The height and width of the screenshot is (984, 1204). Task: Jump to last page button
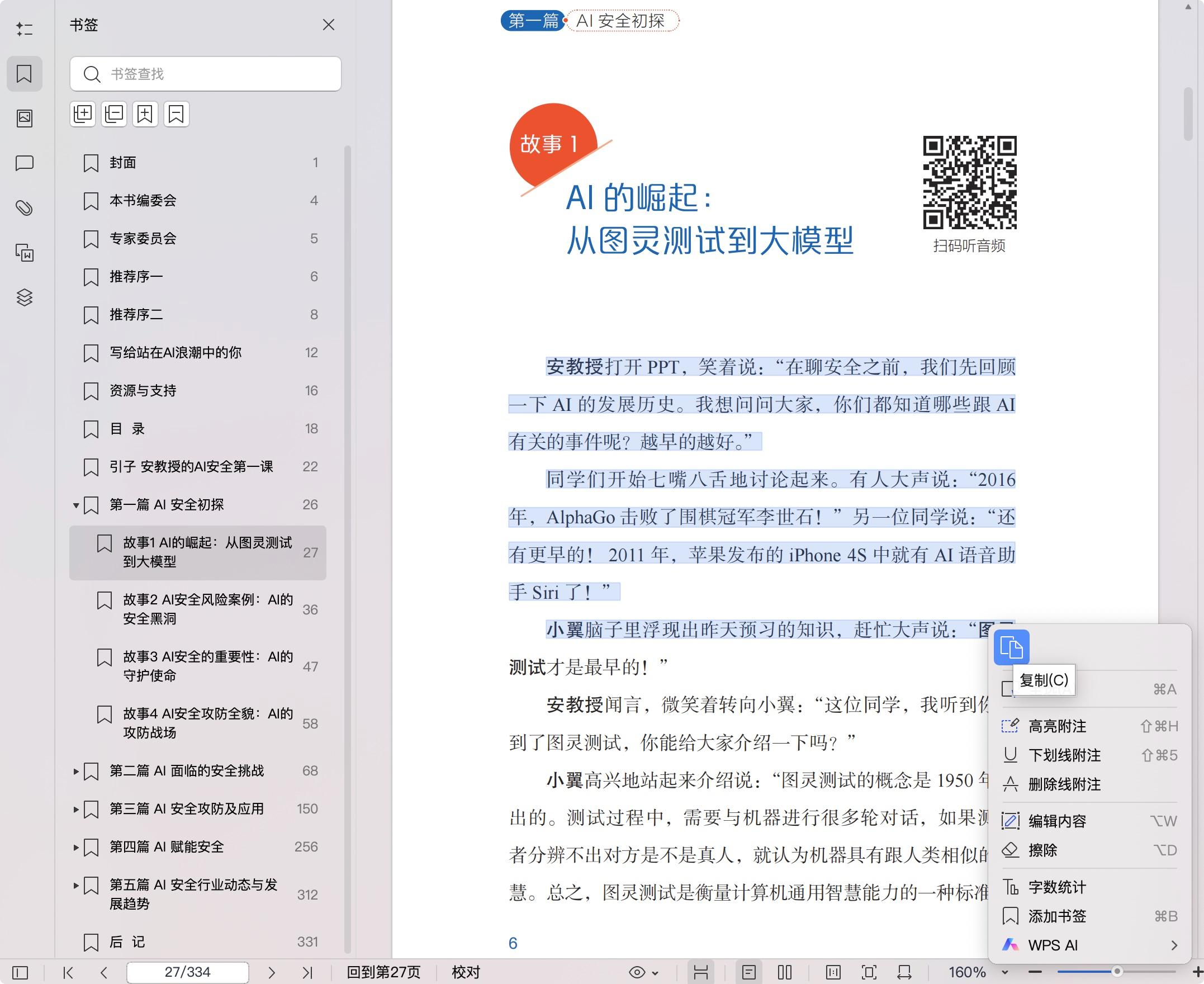point(307,973)
